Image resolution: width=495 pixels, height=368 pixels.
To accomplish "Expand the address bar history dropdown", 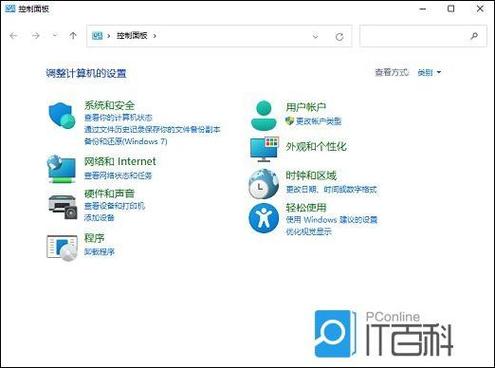I will tap(315, 36).
